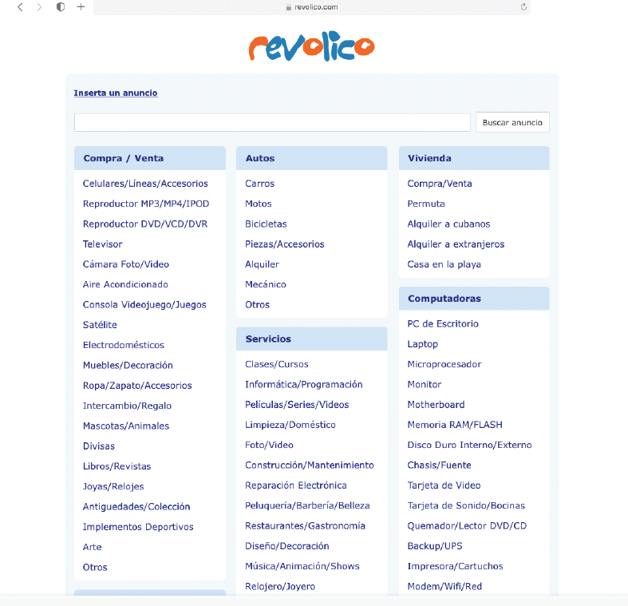Open the Inserta un anuncio link

(115, 93)
